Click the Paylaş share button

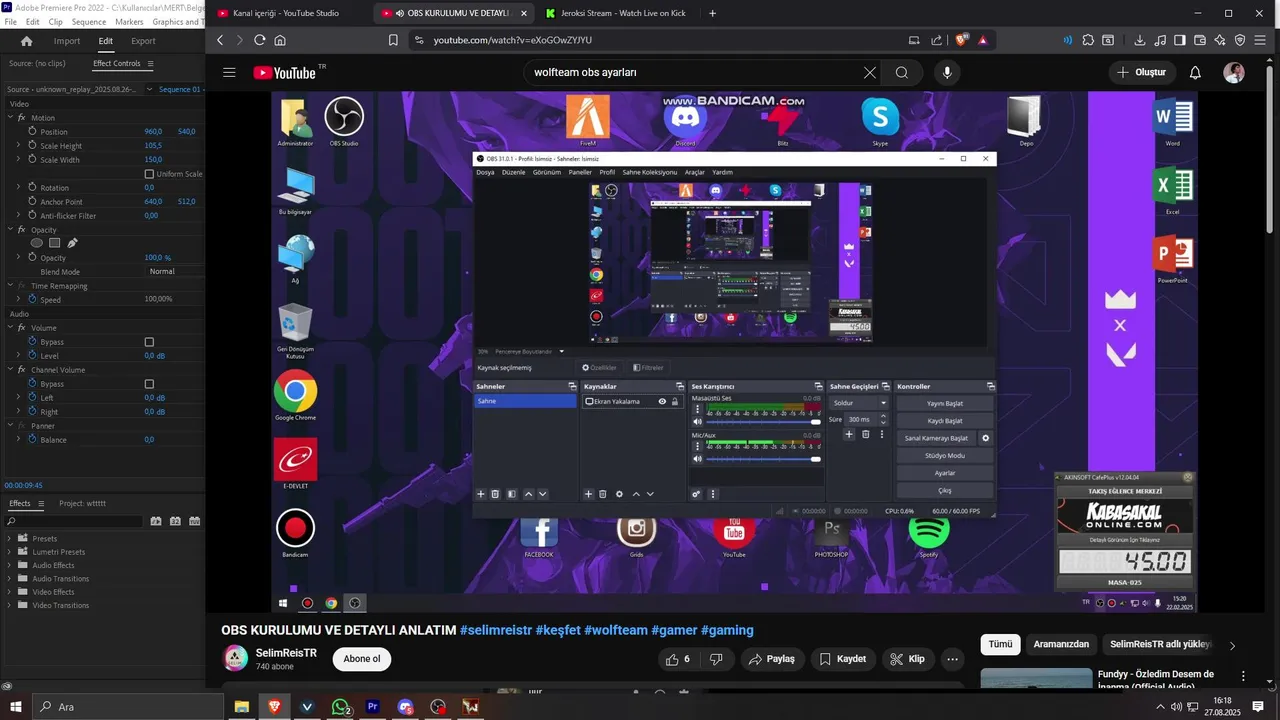tap(771, 659)
